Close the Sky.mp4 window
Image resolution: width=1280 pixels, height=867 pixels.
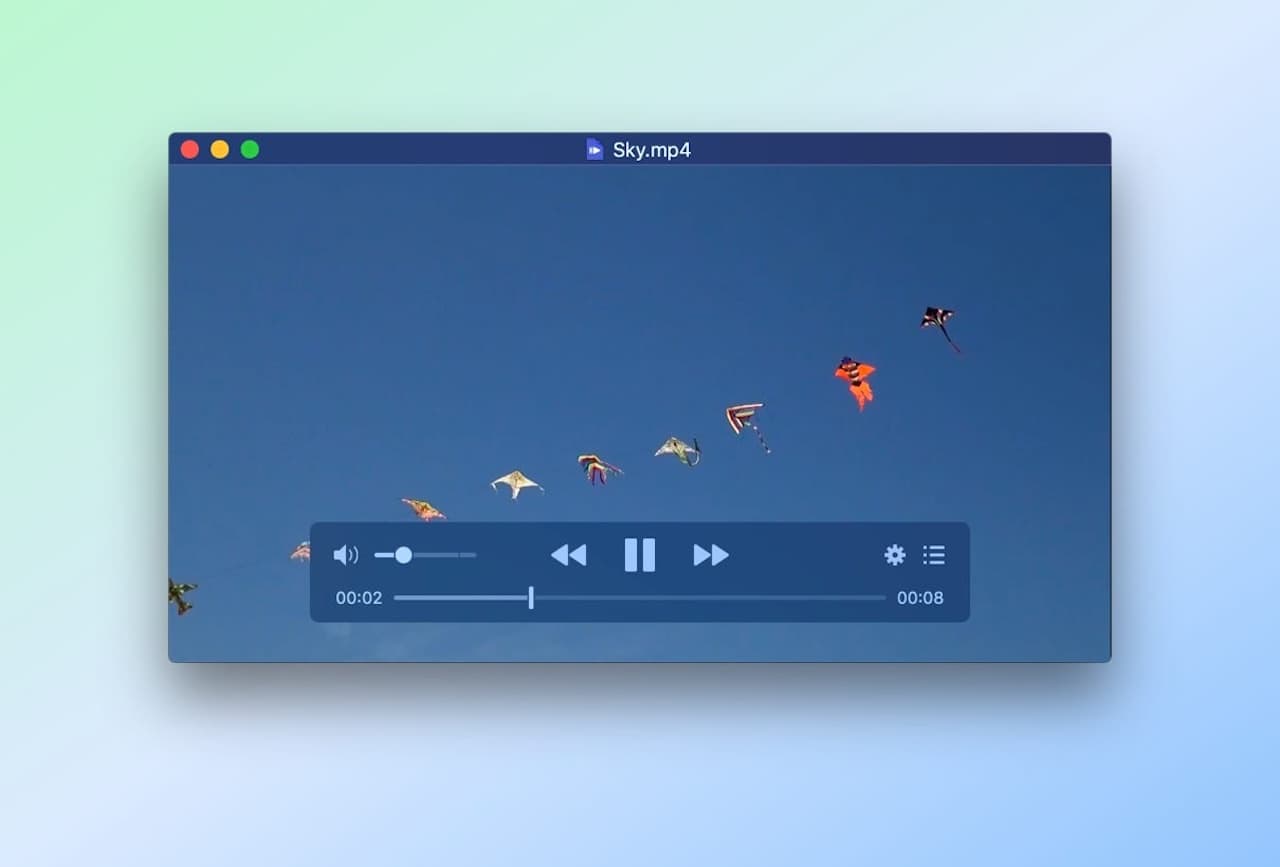[190, 150]
